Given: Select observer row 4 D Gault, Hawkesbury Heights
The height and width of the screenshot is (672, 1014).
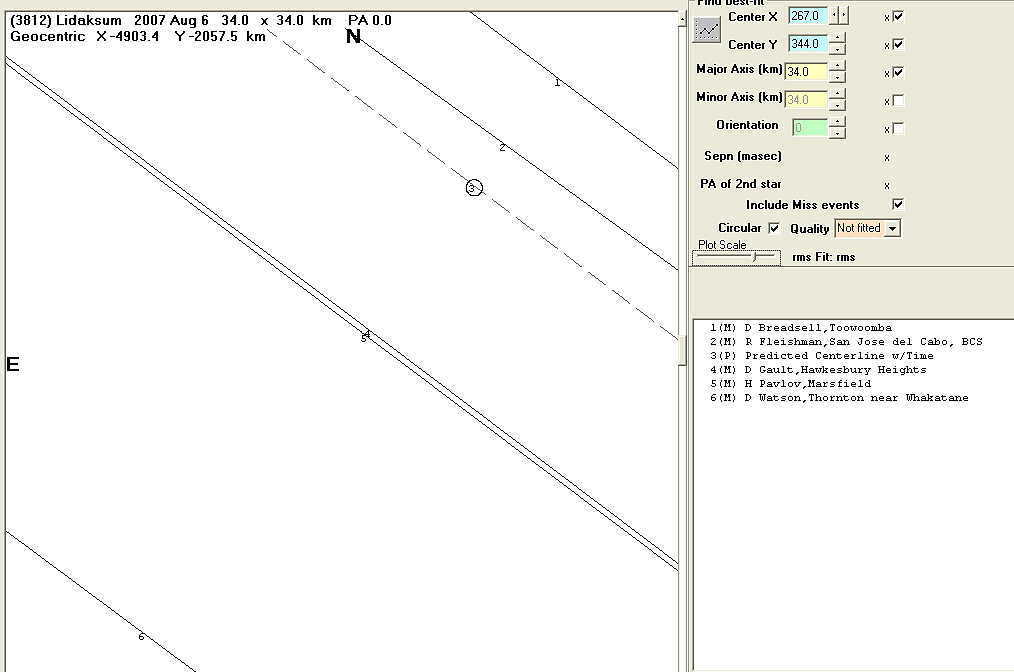Looking at the screenshot, I should 818,370.
